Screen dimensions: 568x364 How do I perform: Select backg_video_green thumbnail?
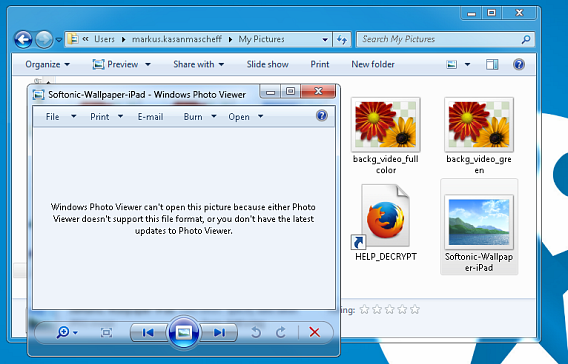click(479, 125)
